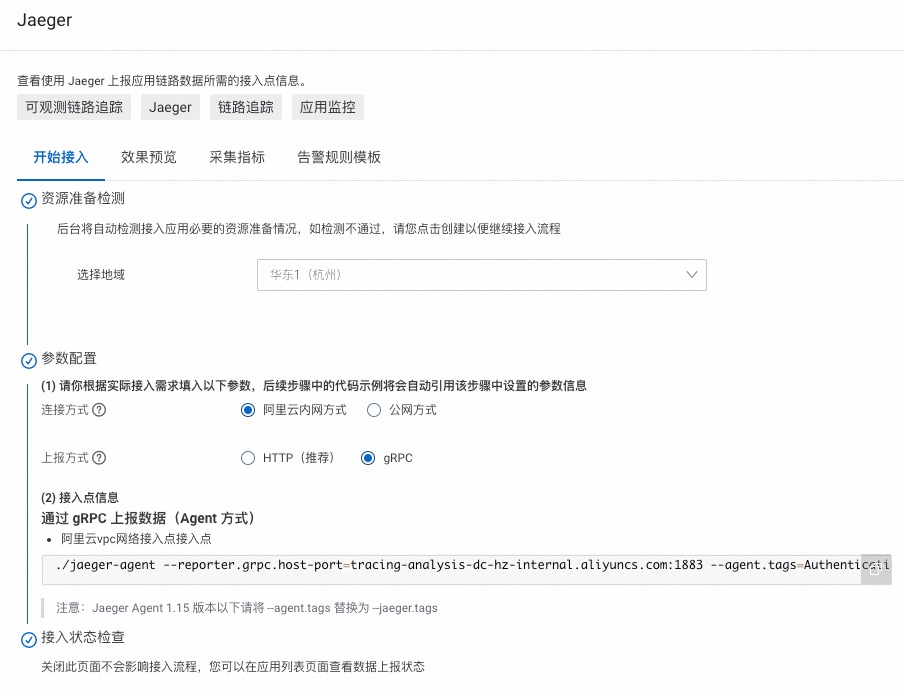Click the 选择地域 label
Screen dimensions: 904x690
pyautogui.click(x=101, y=274)
